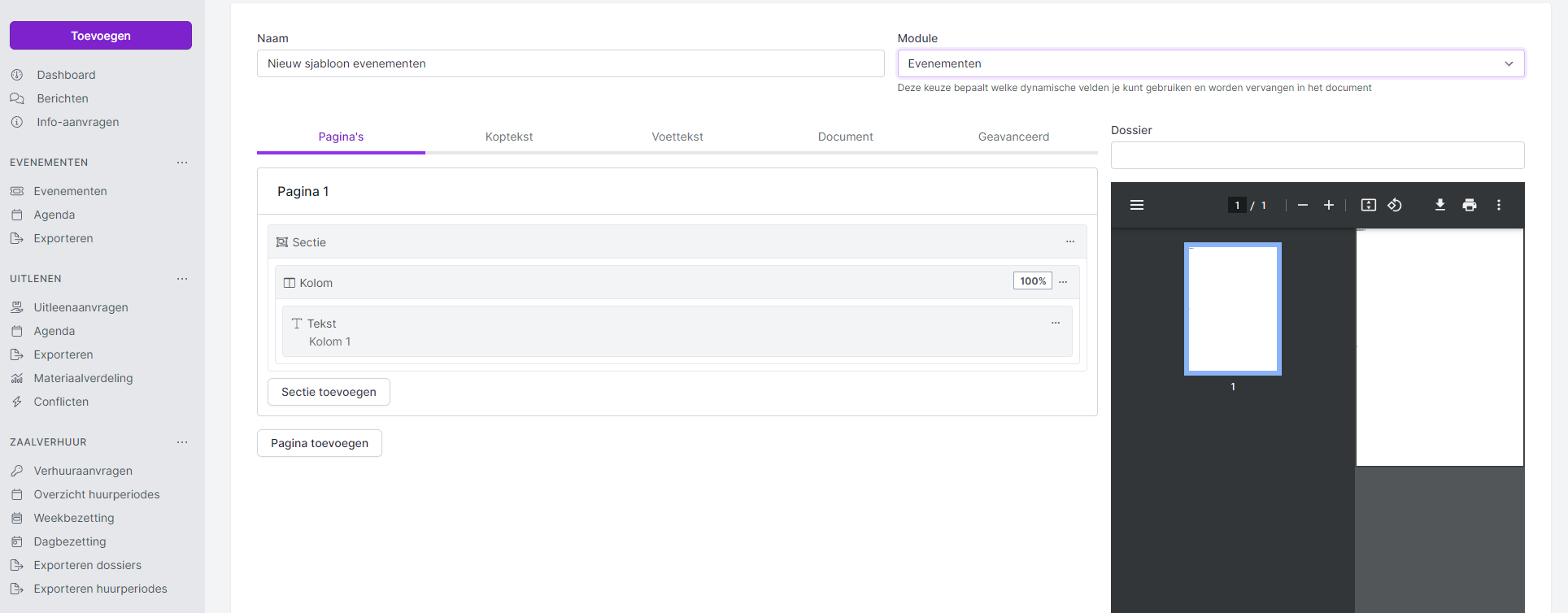Zoom out in the PDF preview
The width and height of the screenshot is (1568, 613).
[1303, 205]
